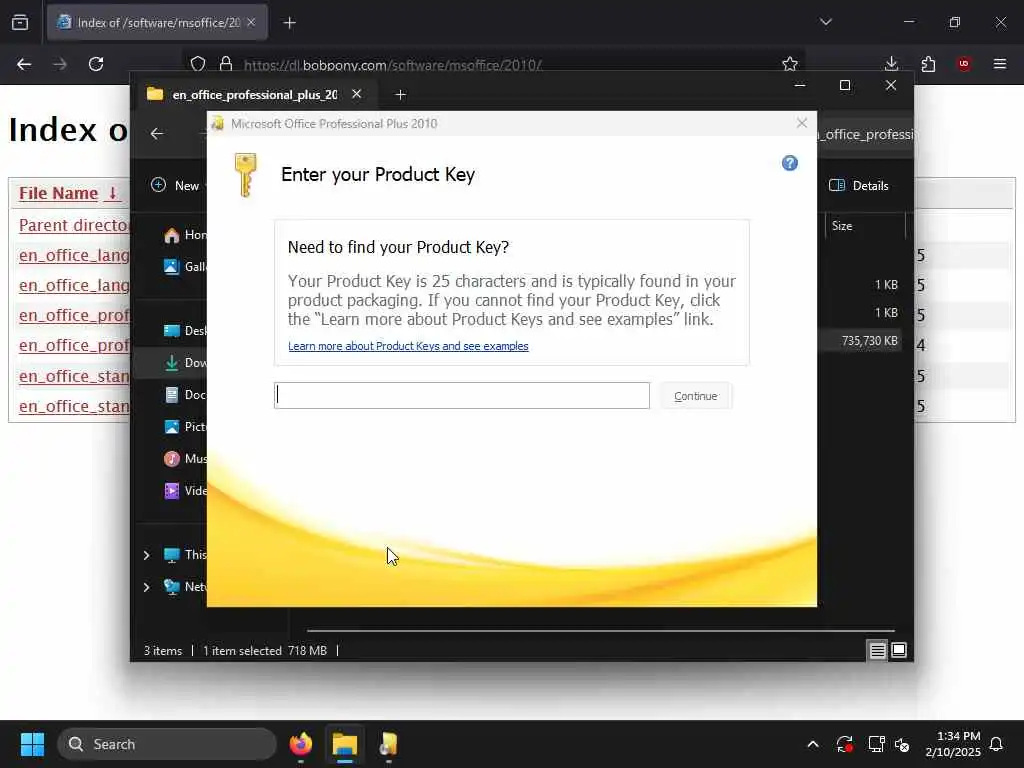The width and height of the screenshot is (1024, 768).
Task: Close the Office Professional Plus 2010 dialog
Action: [802, 123]
